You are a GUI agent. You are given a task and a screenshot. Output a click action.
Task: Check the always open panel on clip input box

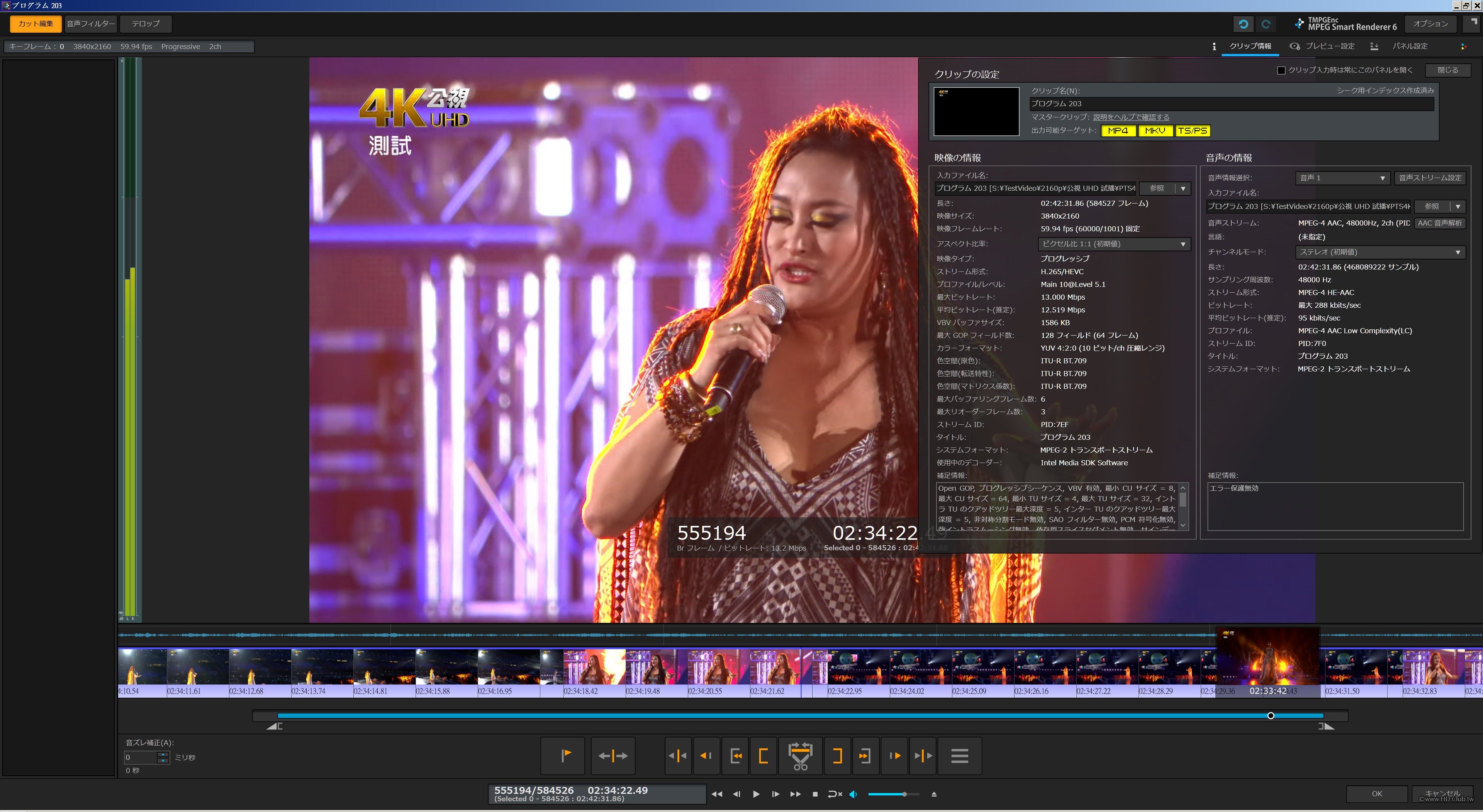pos(1281,70)
